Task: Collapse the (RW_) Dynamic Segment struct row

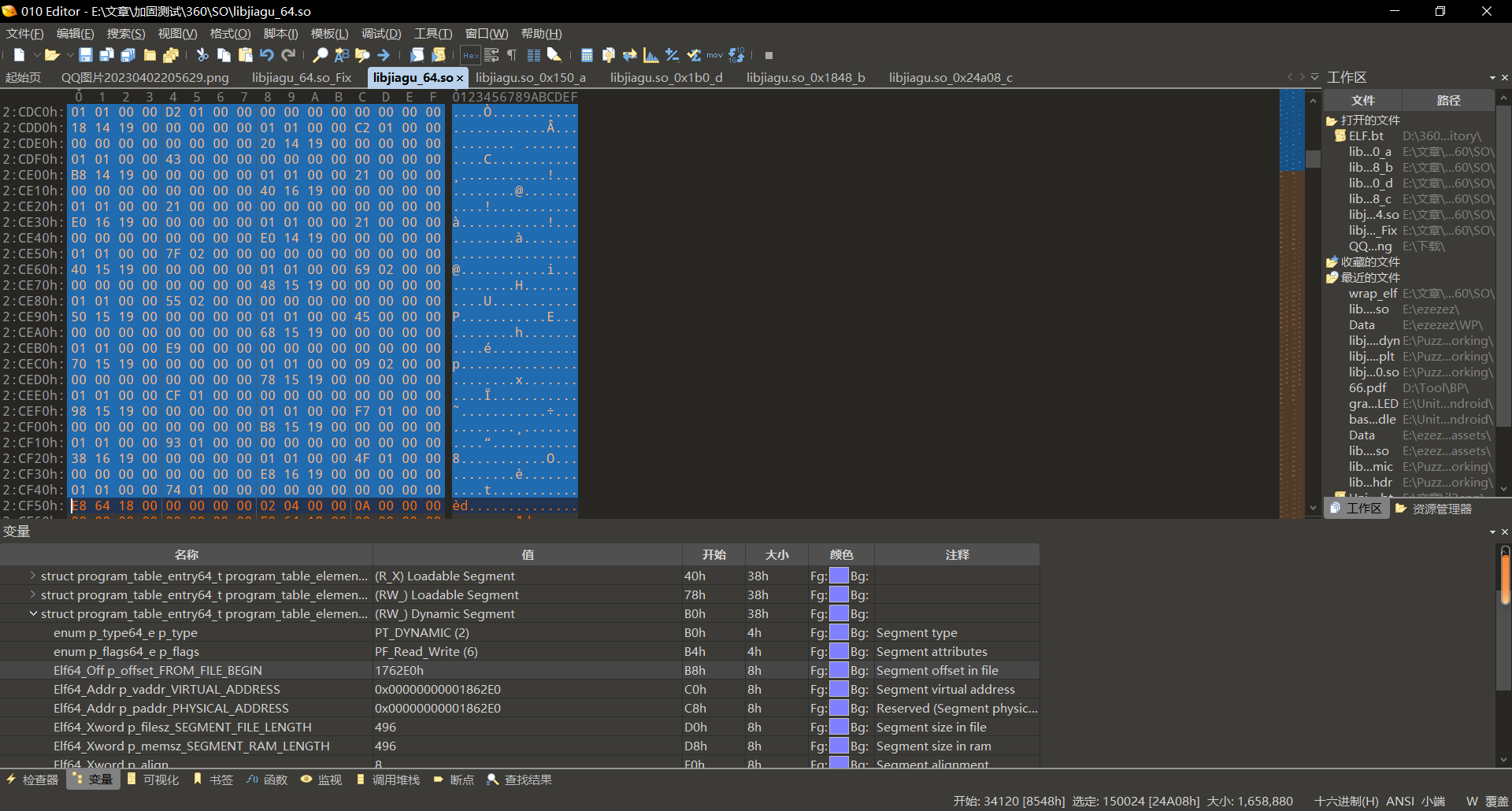Action: coord(32,613)
